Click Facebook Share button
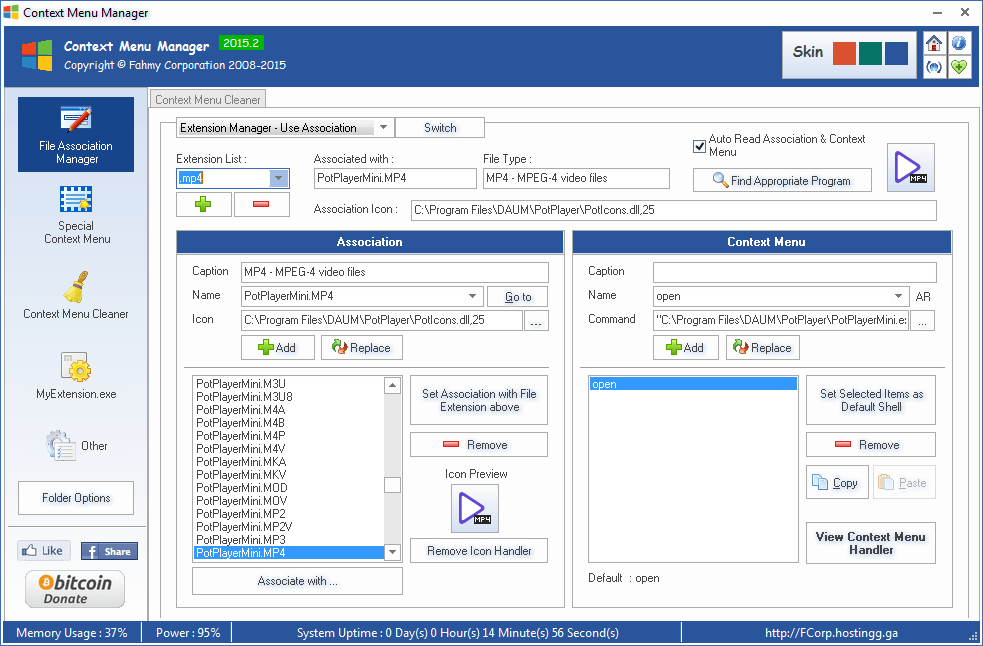Image resolution: width=983 pixels, height=646 pixels. pos(109,551)
